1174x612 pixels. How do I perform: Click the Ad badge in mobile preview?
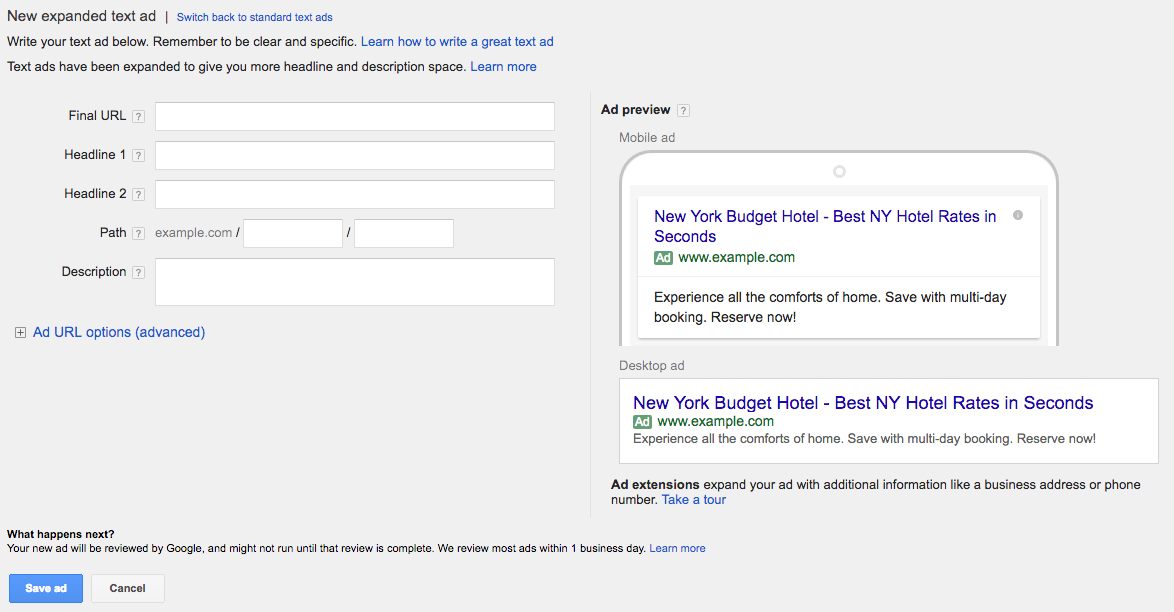pyautogui.click(x=663, y=258)
